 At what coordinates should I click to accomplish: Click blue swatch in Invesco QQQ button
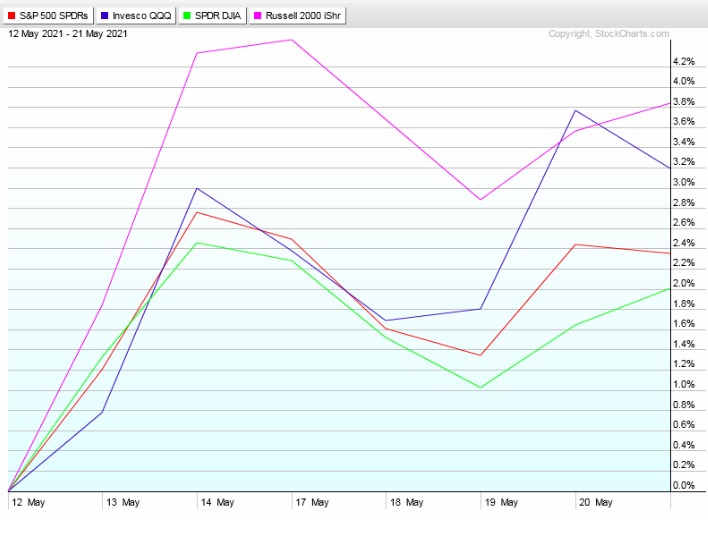105,16
